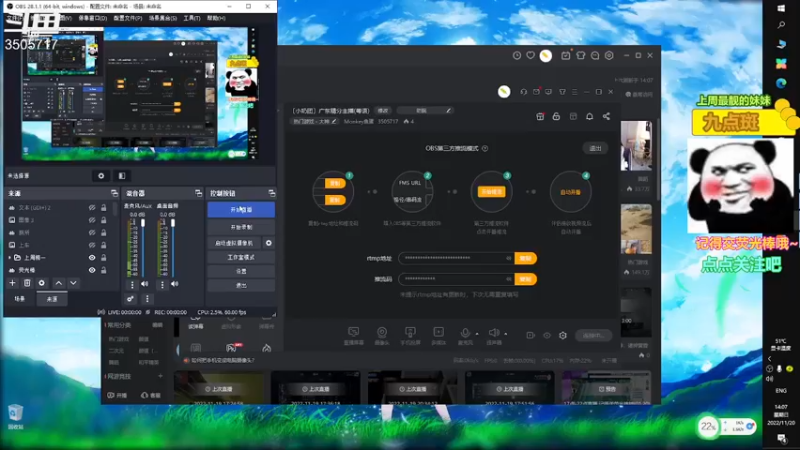This screenshot has width=800, height=450.
Task: Open the 帮助(H) menu in OBS
Action: (216, 18)
